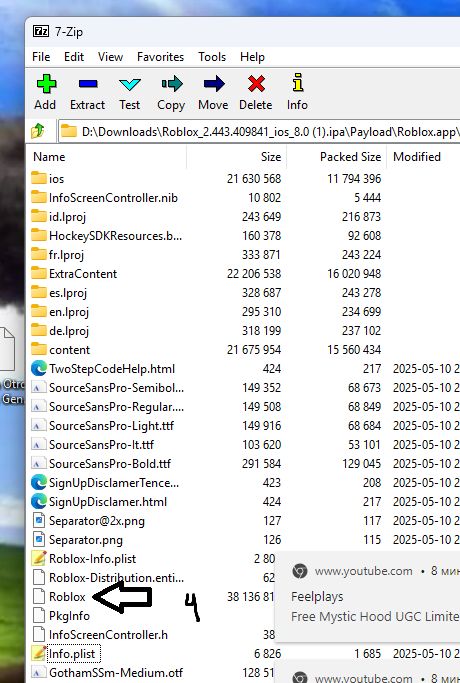Click the Info toolbar button
This screenshot has width=460, height=683.
(x=298, y=93)
